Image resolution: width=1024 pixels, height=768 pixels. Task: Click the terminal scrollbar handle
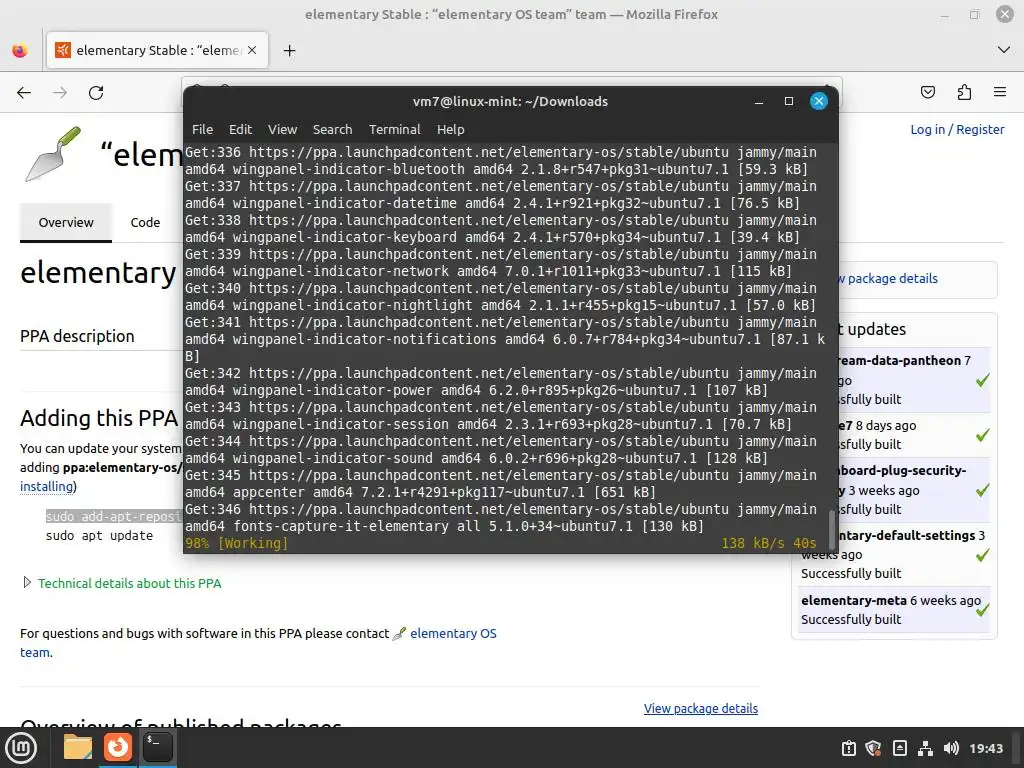coord(831,528)
